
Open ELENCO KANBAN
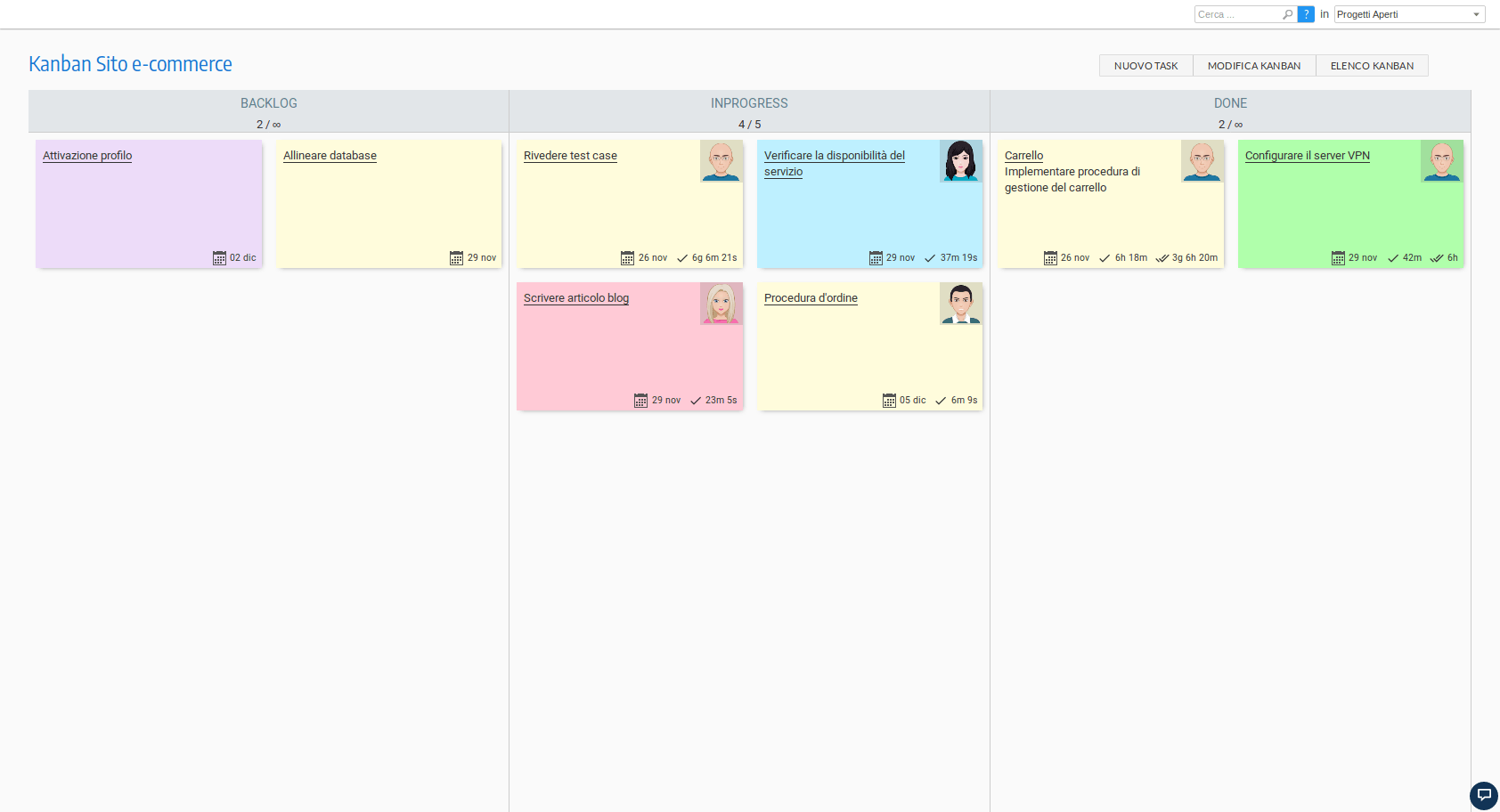coord(1372,65)
